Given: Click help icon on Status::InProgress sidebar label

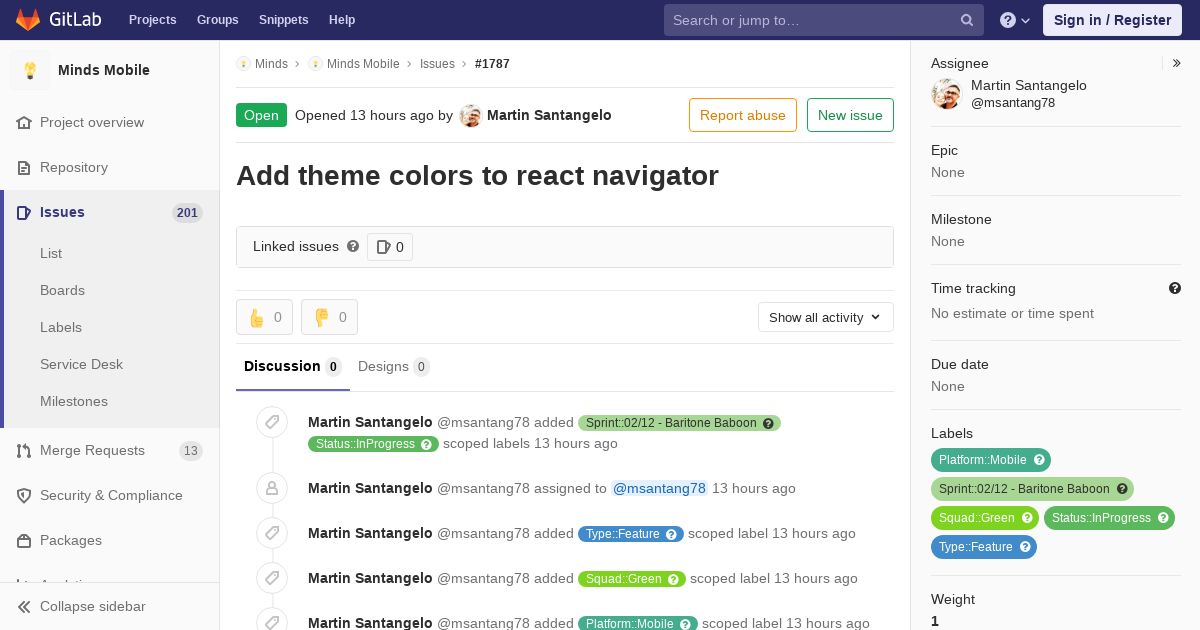Looking at the screenshot, I should click(x=1163, y=518).
